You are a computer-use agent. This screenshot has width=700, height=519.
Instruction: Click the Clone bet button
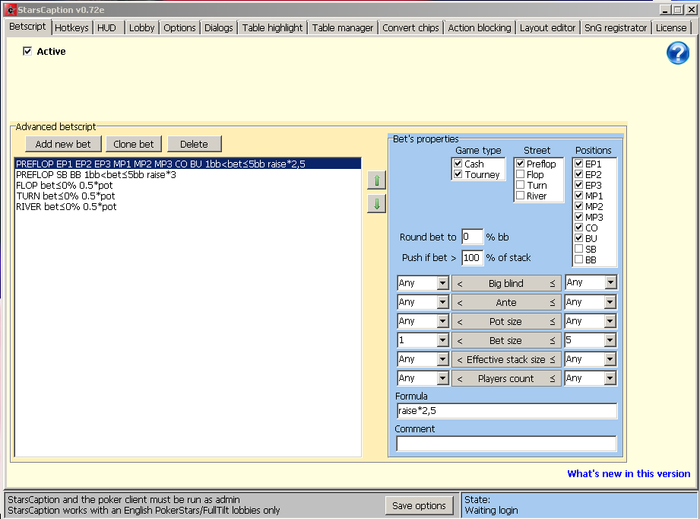pos(133,144)
